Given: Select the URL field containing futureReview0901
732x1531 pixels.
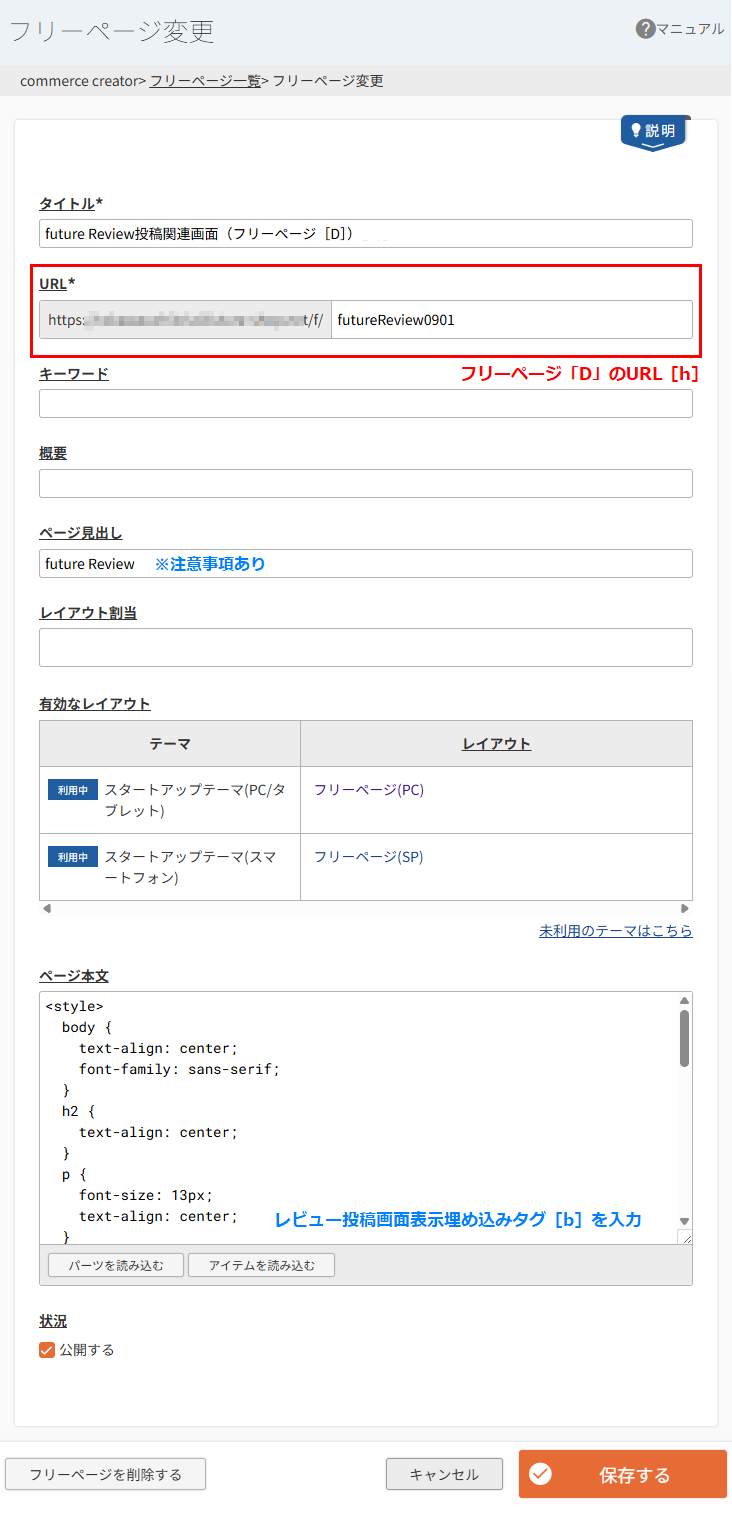Looking at the screenshot, I should [x=511, y=319].
